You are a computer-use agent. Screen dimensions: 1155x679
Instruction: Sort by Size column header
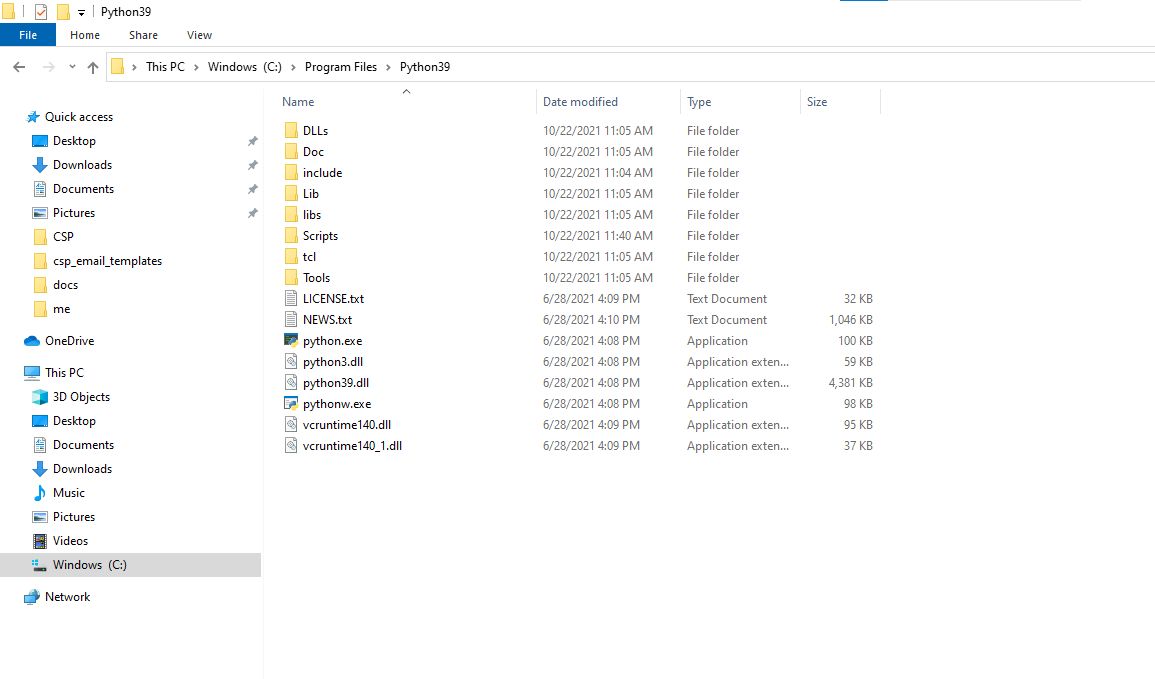tap(817, 102)
